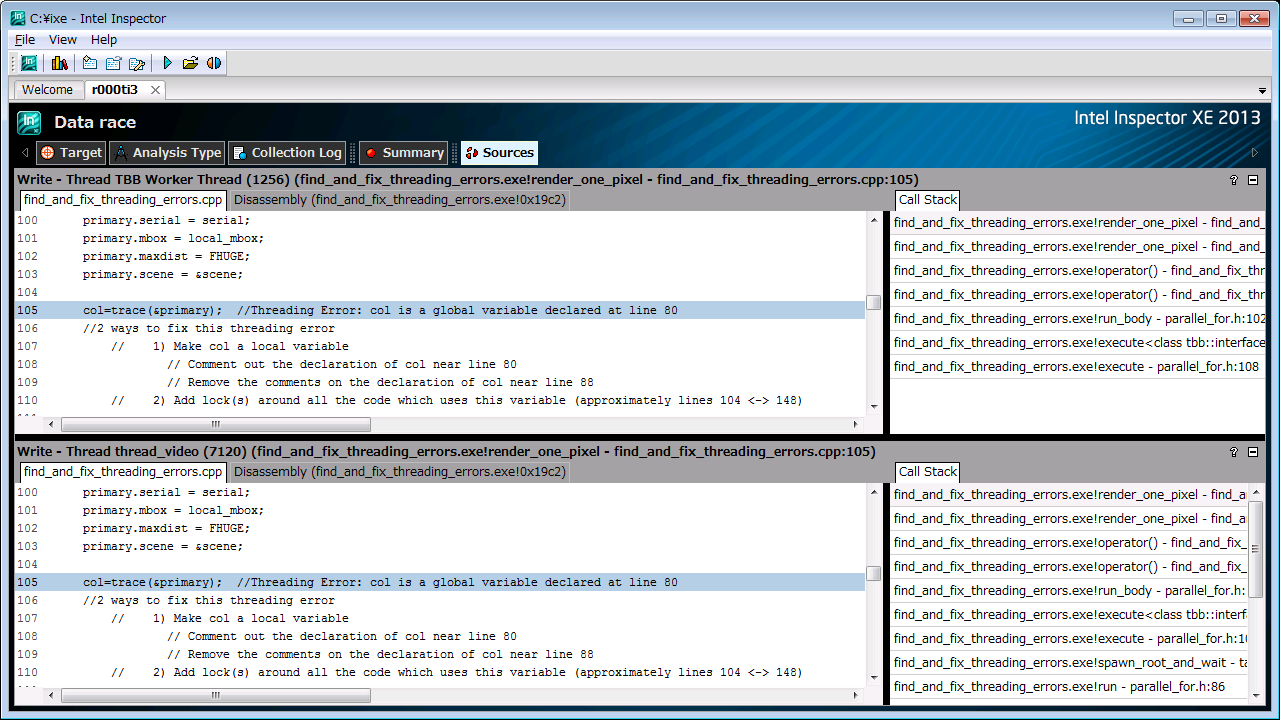
Task: Click lower call stack vertical scrollbar
Action: click(x=1257, y=548)
